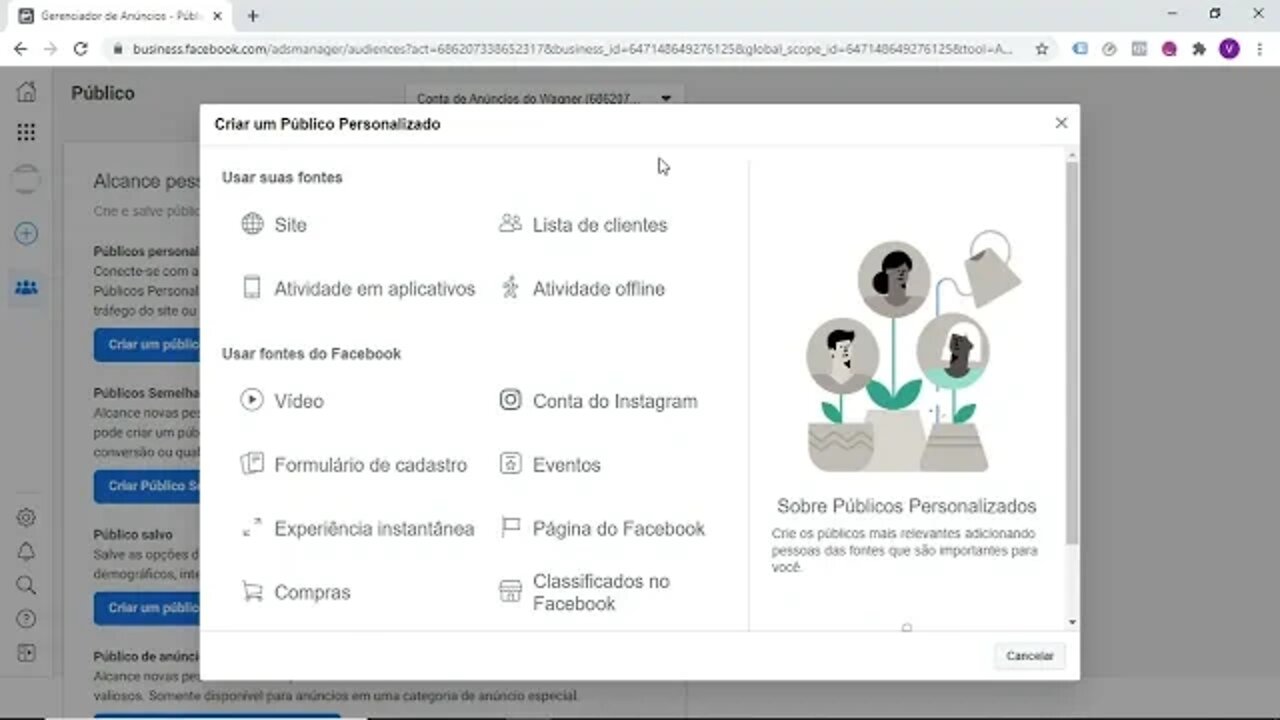1280x720 pixels.
Task: Select the Página do Facebook flag icon
Action: (510, 528)
